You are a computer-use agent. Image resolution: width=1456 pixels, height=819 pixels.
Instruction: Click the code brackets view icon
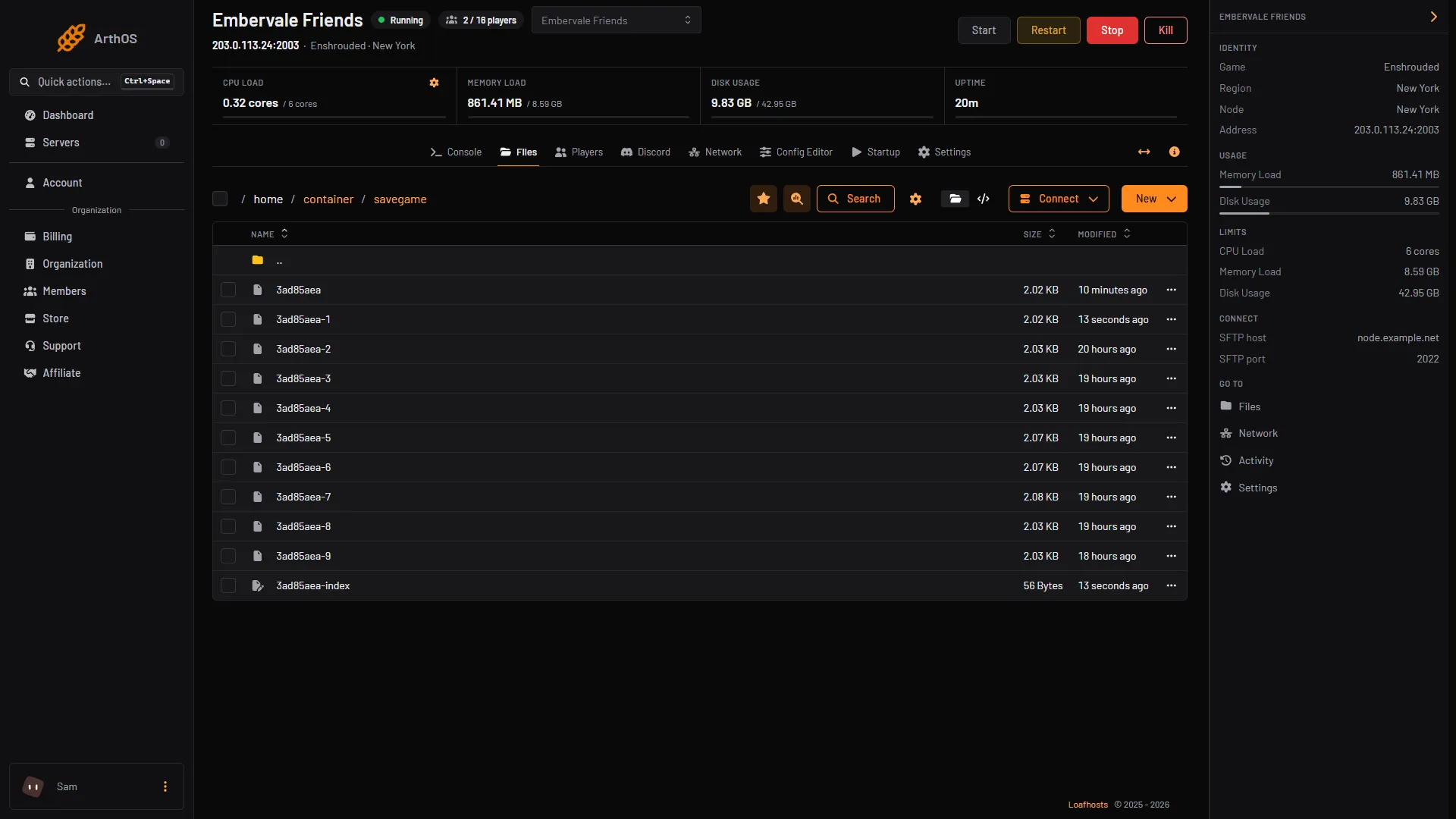pos(984,199)
